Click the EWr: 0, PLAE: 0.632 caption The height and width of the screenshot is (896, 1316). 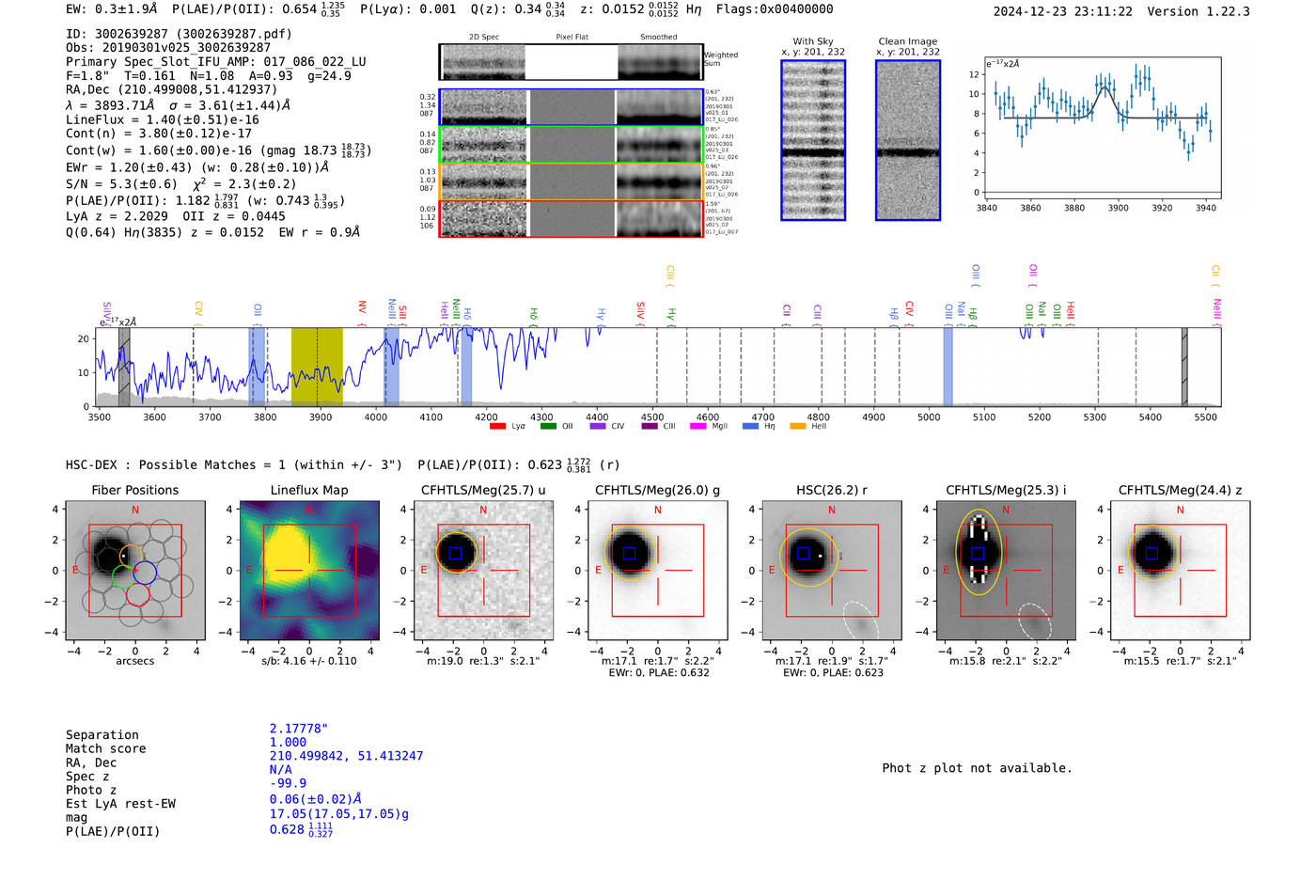pyautogui.click(x=659, y=673)
